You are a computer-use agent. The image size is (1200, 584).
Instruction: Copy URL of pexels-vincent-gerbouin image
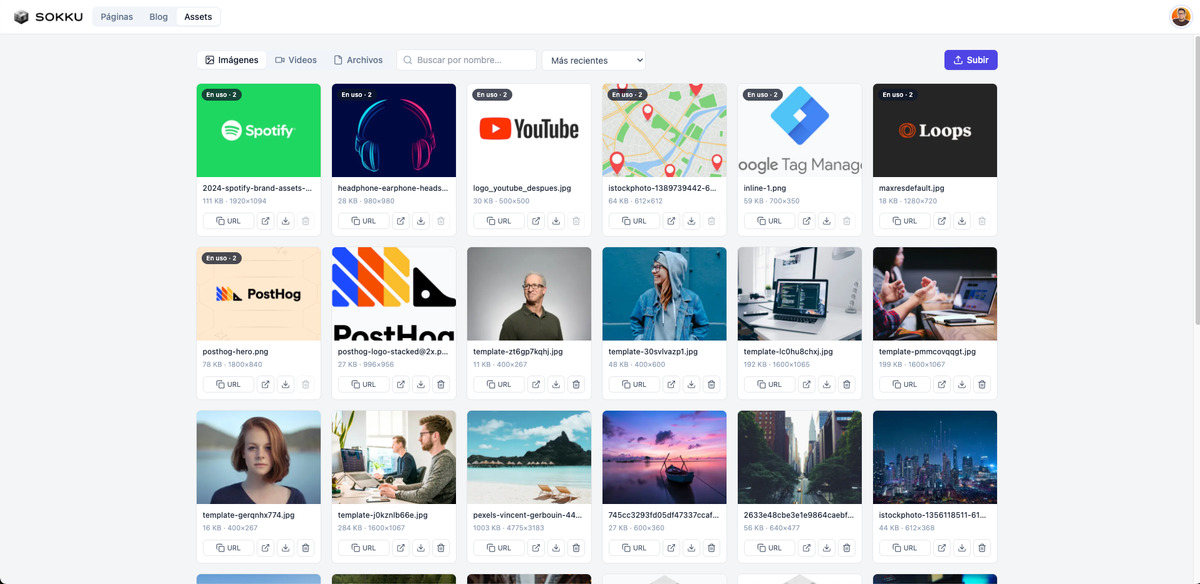498,548
